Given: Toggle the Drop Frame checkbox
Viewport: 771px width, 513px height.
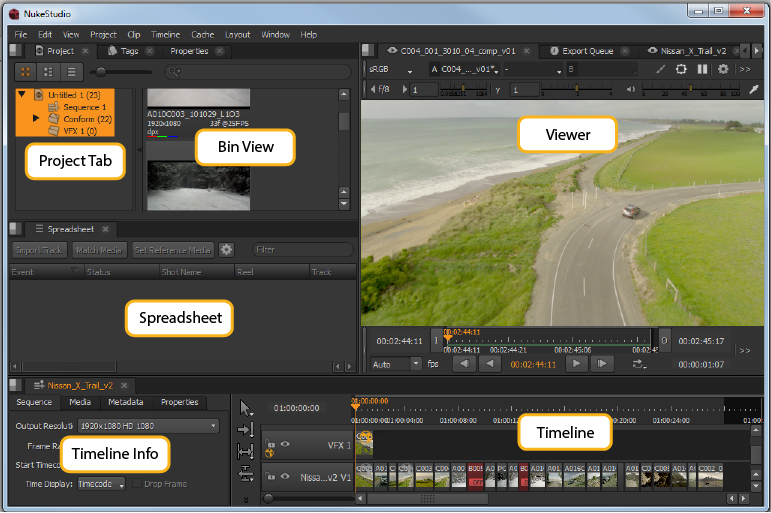Looking at the screenshot, I should tap(138, 484).
